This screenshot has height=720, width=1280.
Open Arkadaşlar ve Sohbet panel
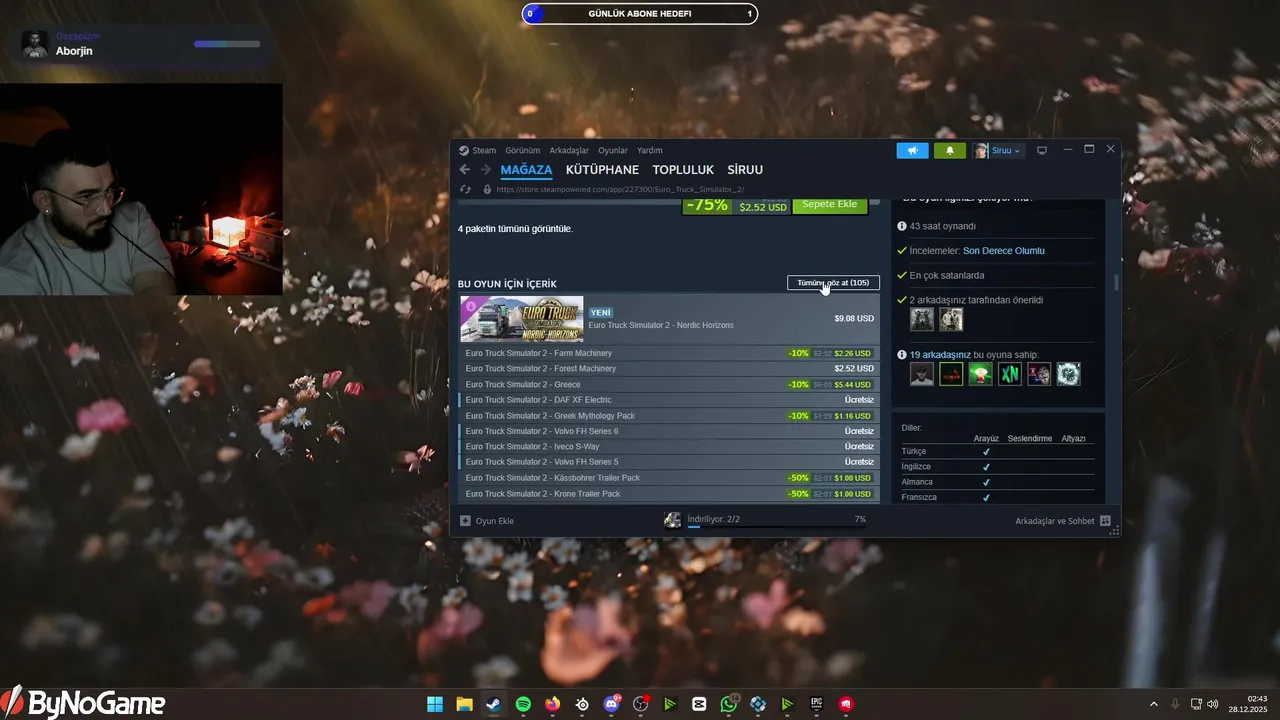[x=1062, y=521]
